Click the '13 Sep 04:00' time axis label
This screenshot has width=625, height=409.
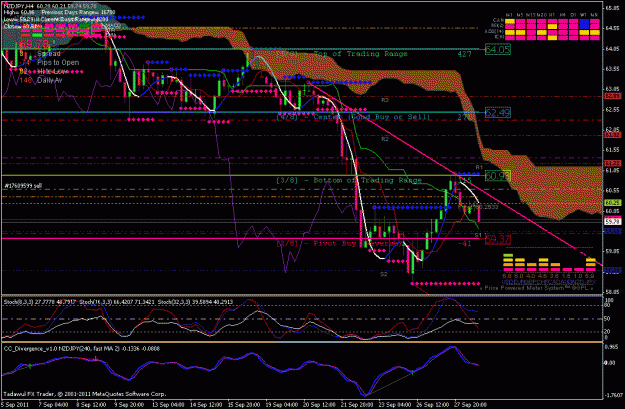(167, 405)
